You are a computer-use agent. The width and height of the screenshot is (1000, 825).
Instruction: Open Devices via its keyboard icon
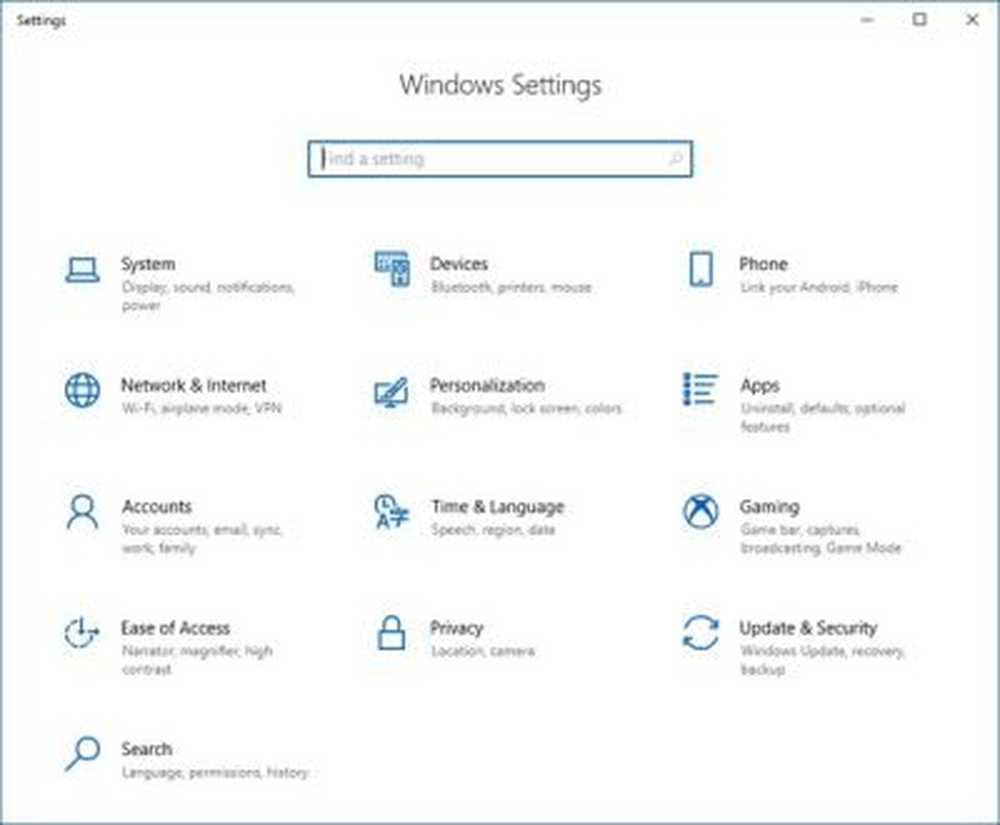point(391,270)
